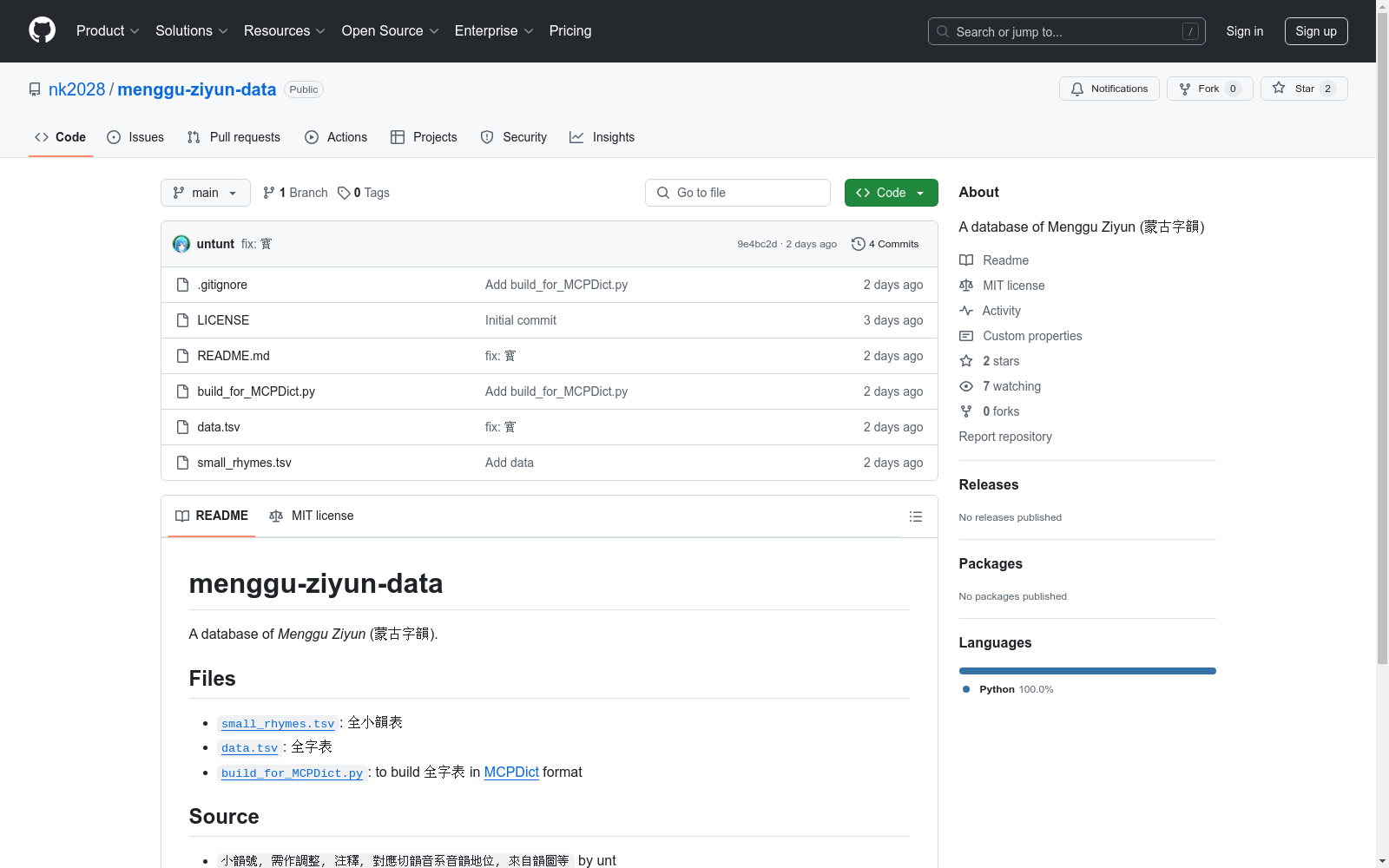This screenshot has width=1389, height=868.
Task: Open the README outline list icon
Action: click(x=915, y=516)
